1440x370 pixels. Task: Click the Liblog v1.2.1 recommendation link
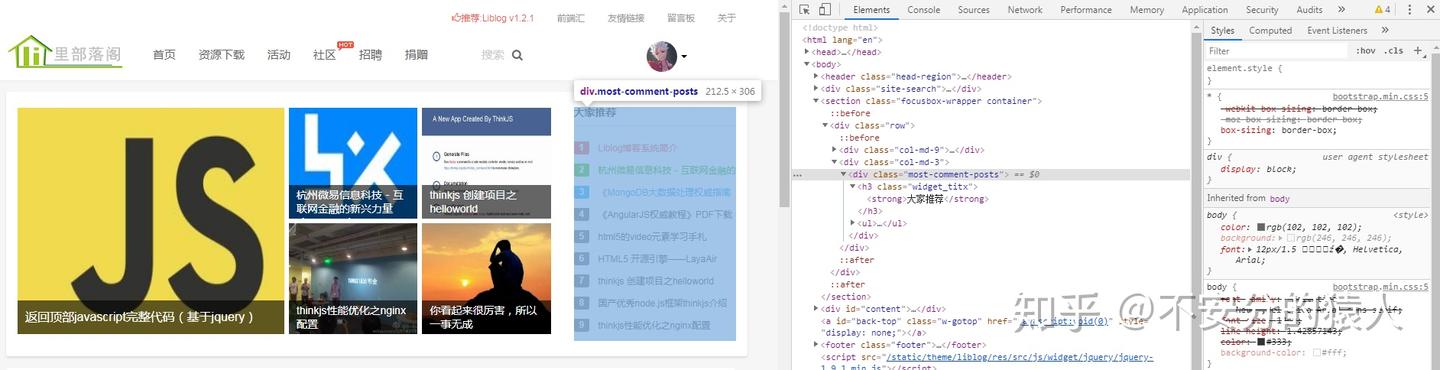493,18
